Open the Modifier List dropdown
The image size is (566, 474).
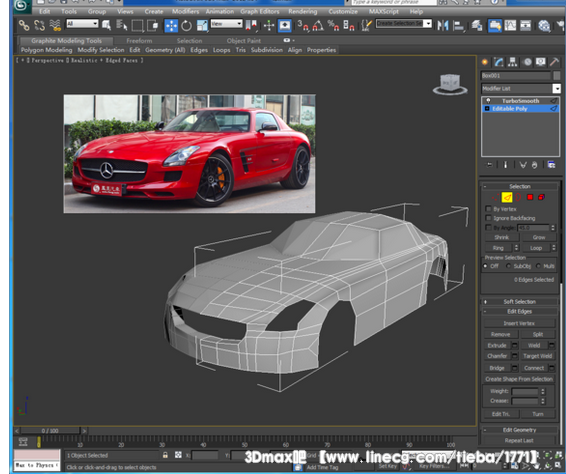[556, 88]
